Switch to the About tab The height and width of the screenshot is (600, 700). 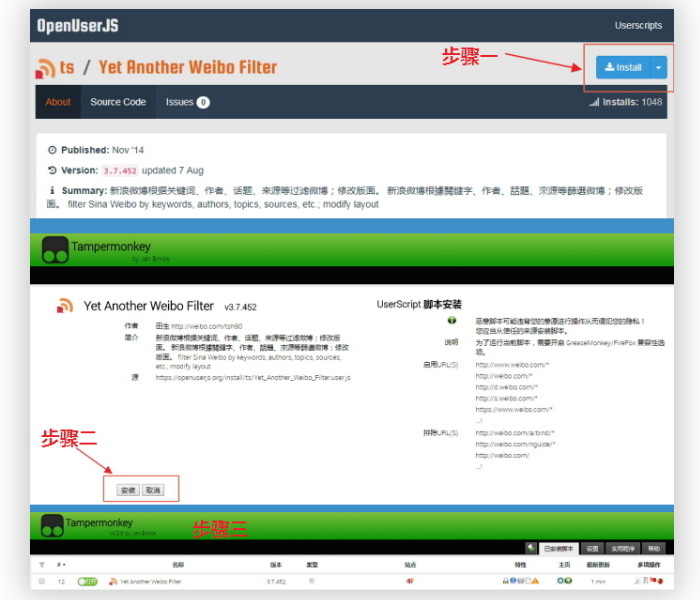pyautogui.click(x=58, y=102)
